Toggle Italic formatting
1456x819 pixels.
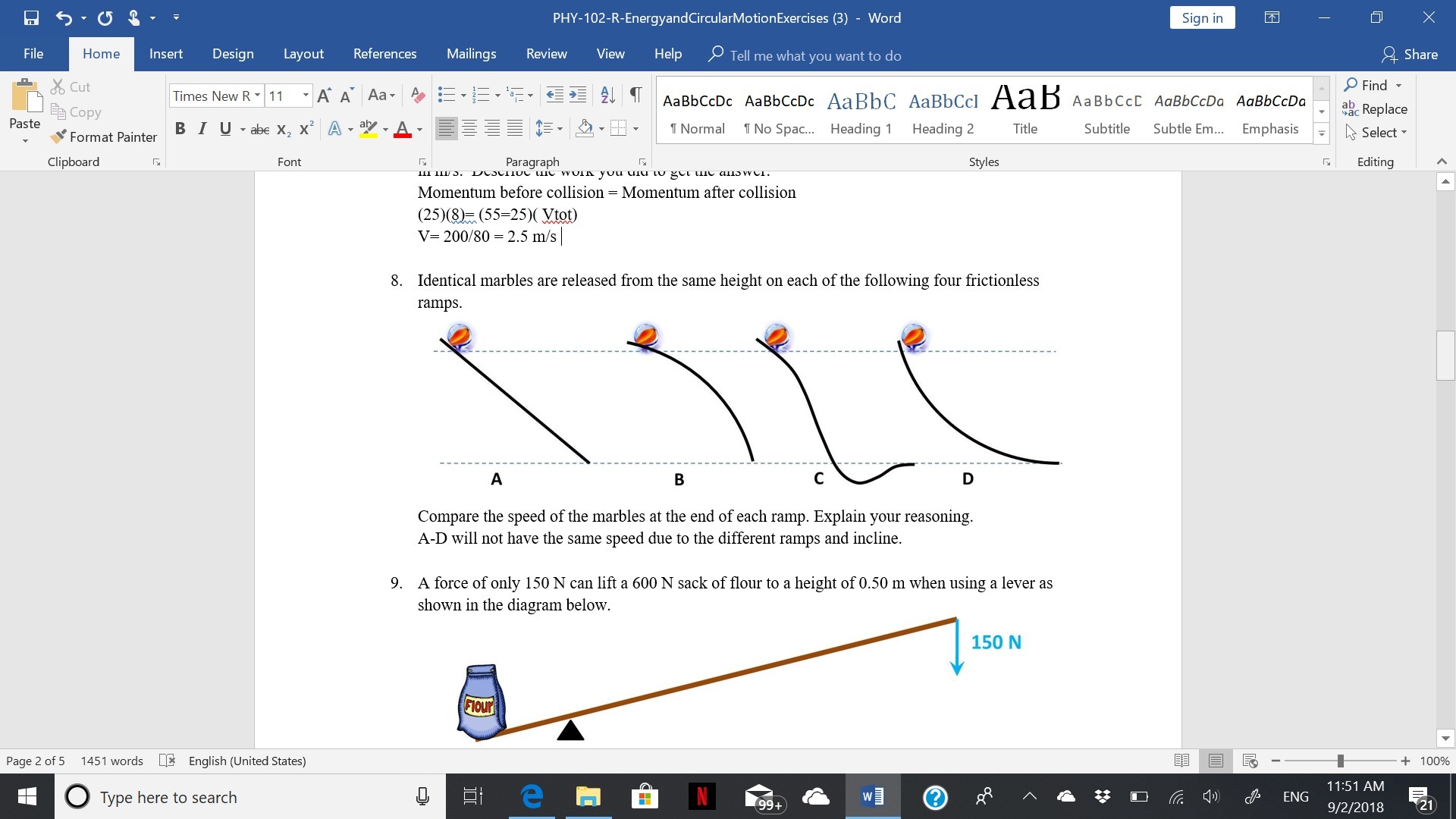[x=202, y=129]
